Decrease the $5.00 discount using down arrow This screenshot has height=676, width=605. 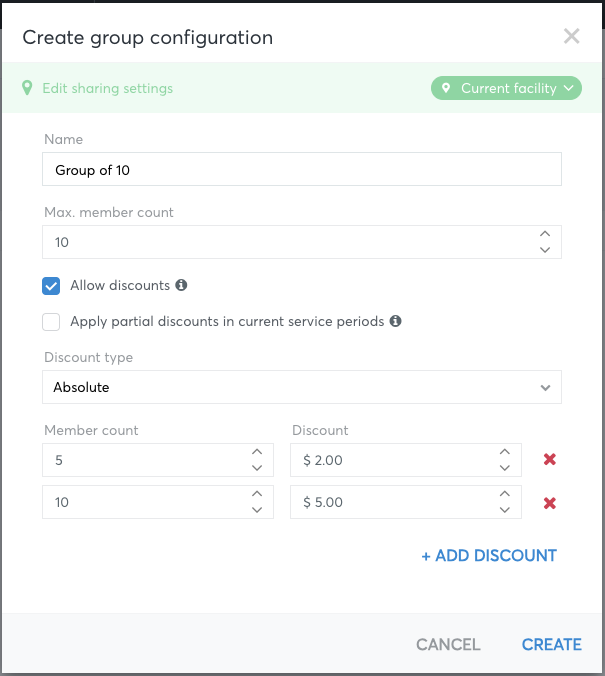(x=505, y=510)
